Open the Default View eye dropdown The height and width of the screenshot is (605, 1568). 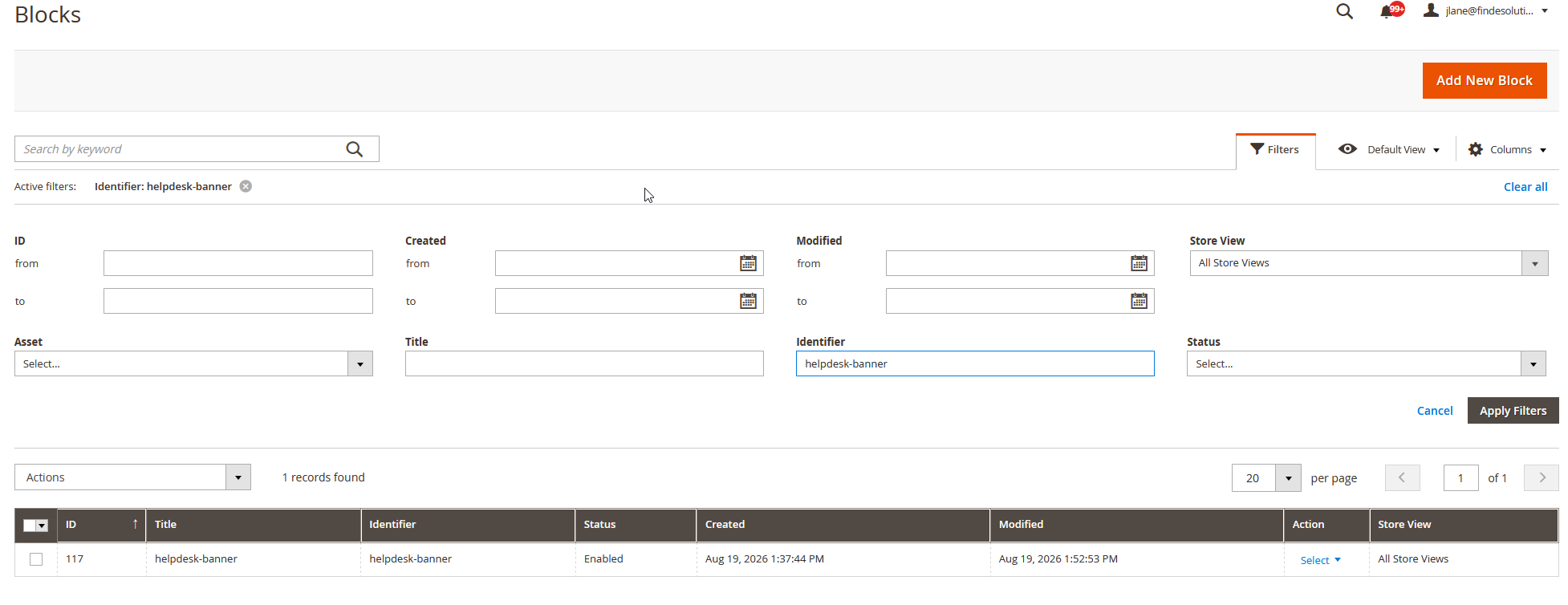[x=1389, y=149]
